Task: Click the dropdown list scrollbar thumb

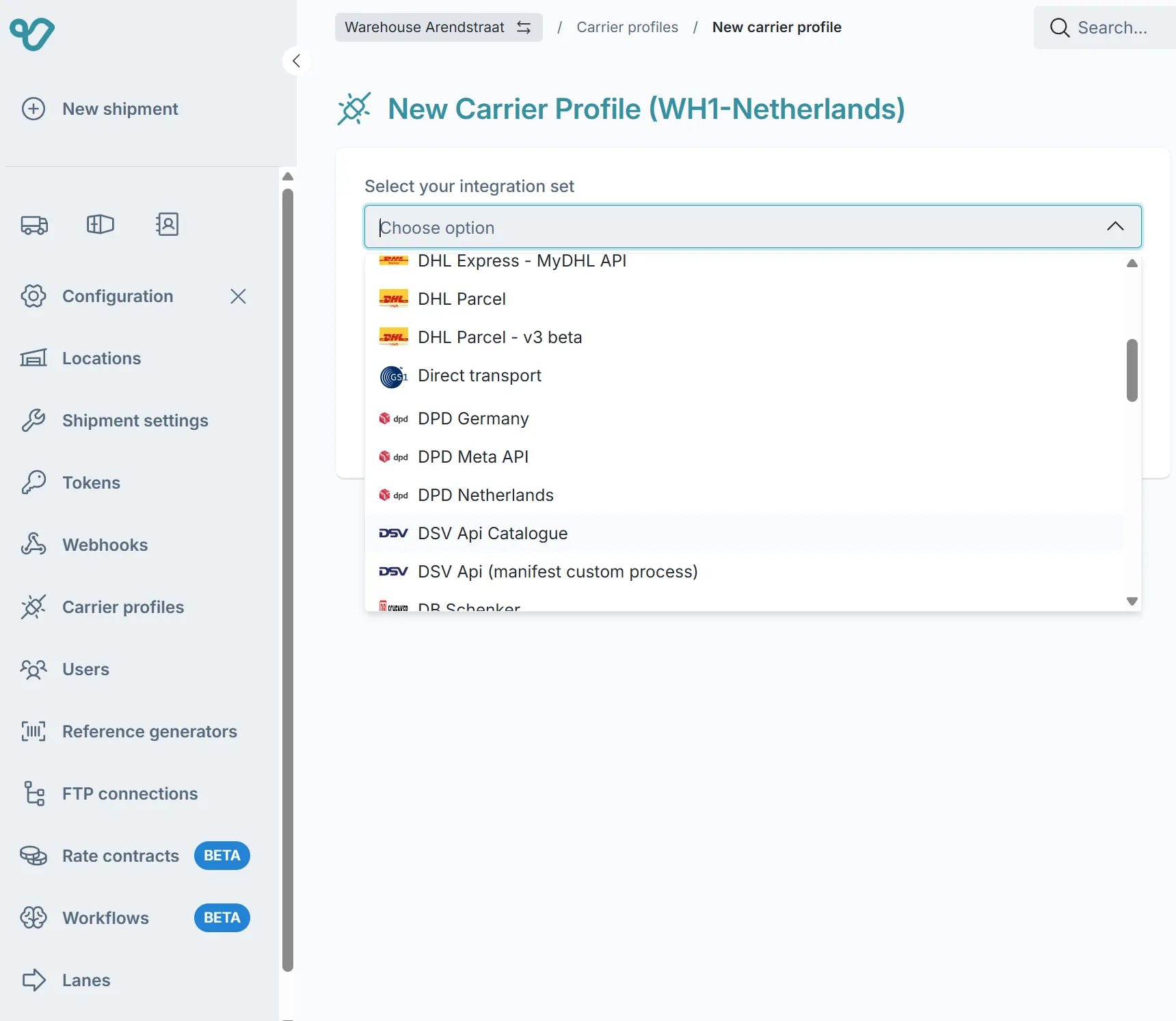Action: [x=1132, y=370]
